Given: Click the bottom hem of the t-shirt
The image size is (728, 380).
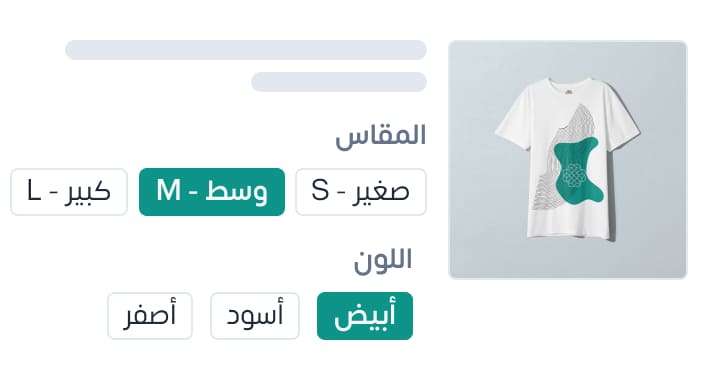Looking at the screenshot, I should pos(571,236).
